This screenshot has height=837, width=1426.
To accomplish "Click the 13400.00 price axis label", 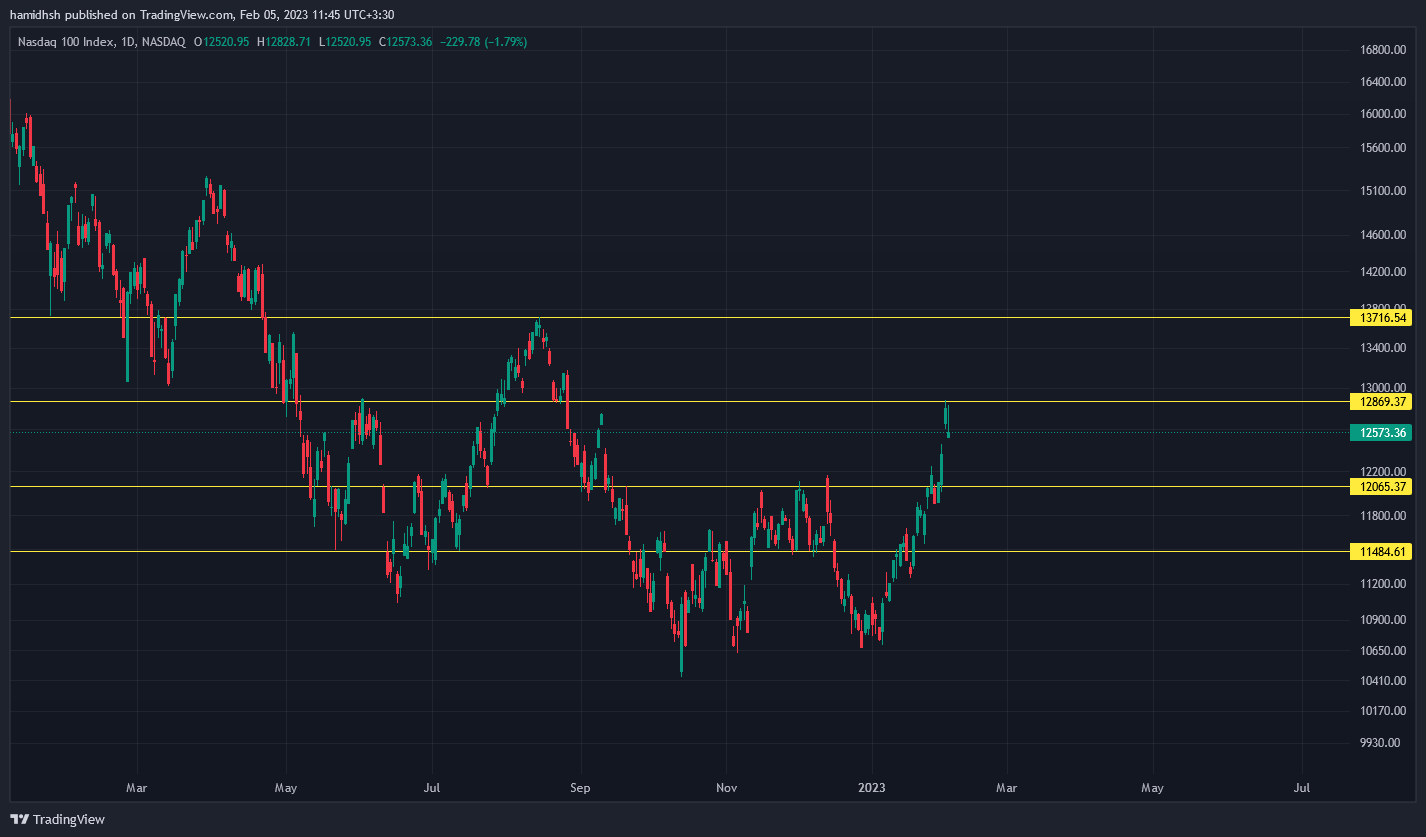I will click(x=1384, y=349).
